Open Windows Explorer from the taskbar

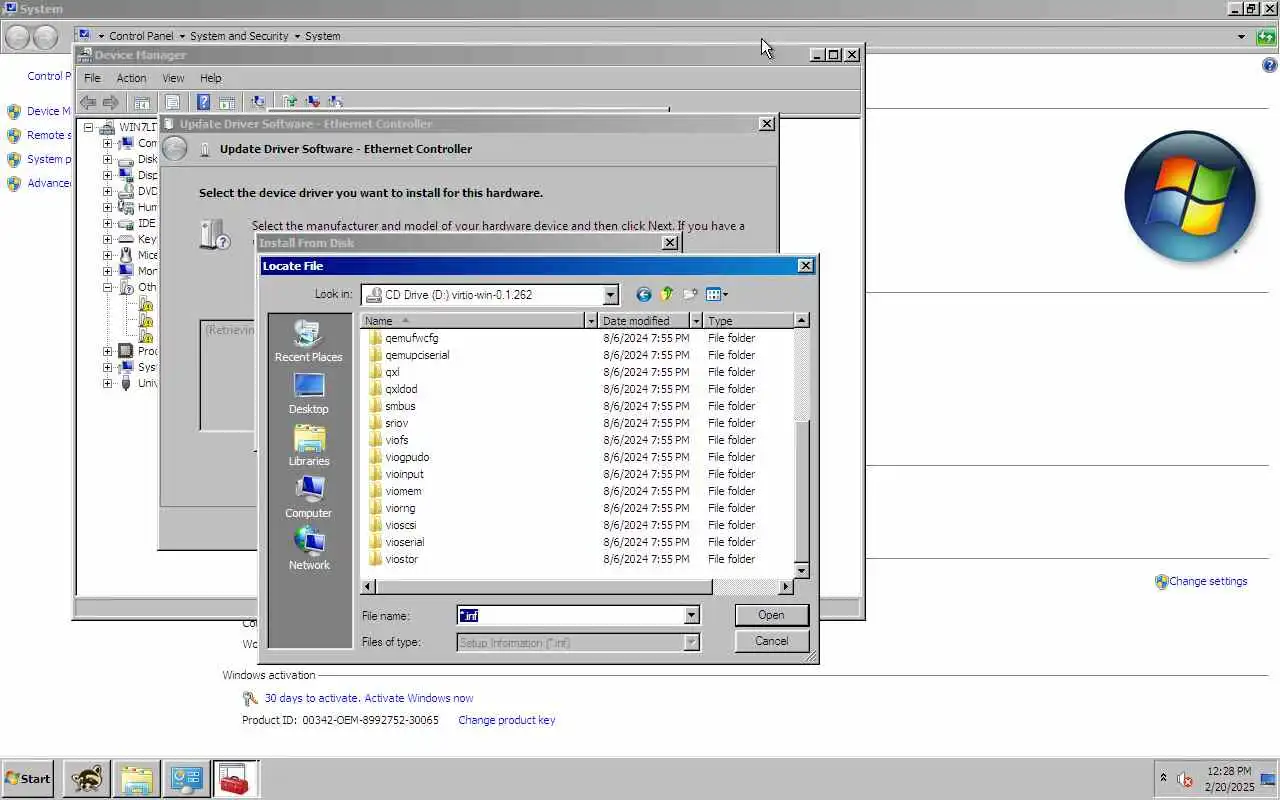pyautogui.click(x=136, y=779)
